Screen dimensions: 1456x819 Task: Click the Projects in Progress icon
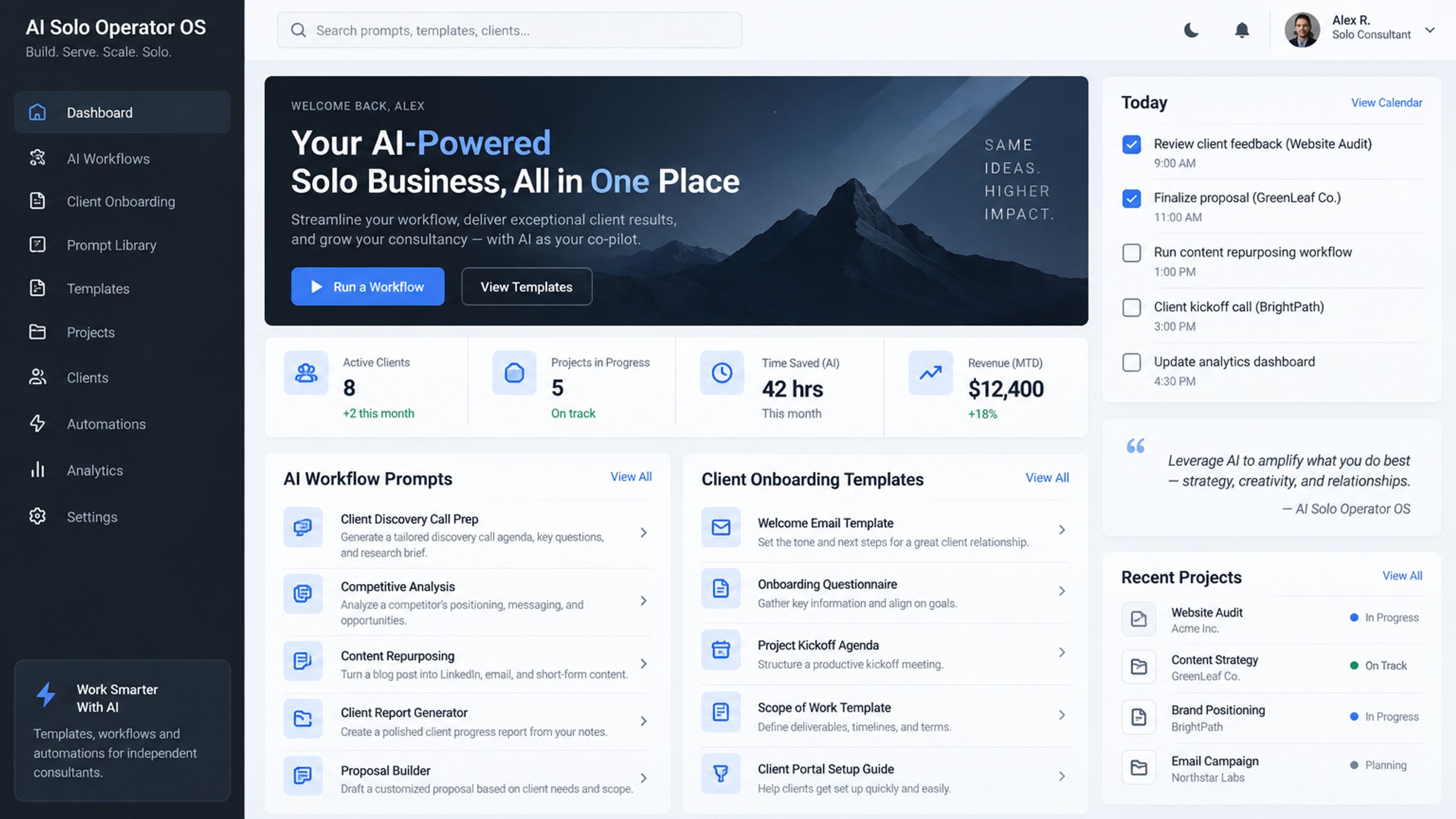[x=514, y=373]
